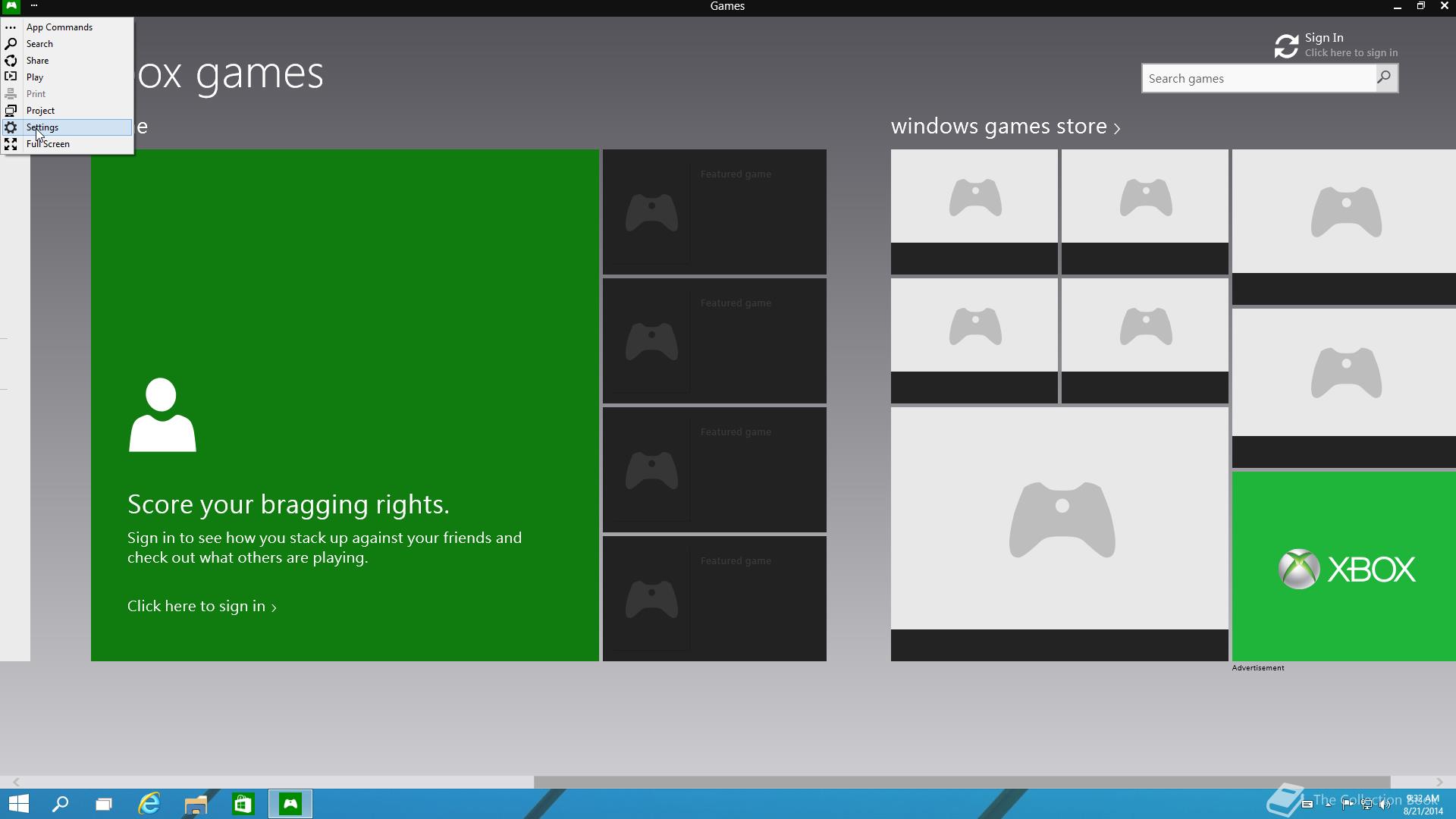Click Play in the app menu
Viewport: 1456px width, 819px height.
pos(67,77)
